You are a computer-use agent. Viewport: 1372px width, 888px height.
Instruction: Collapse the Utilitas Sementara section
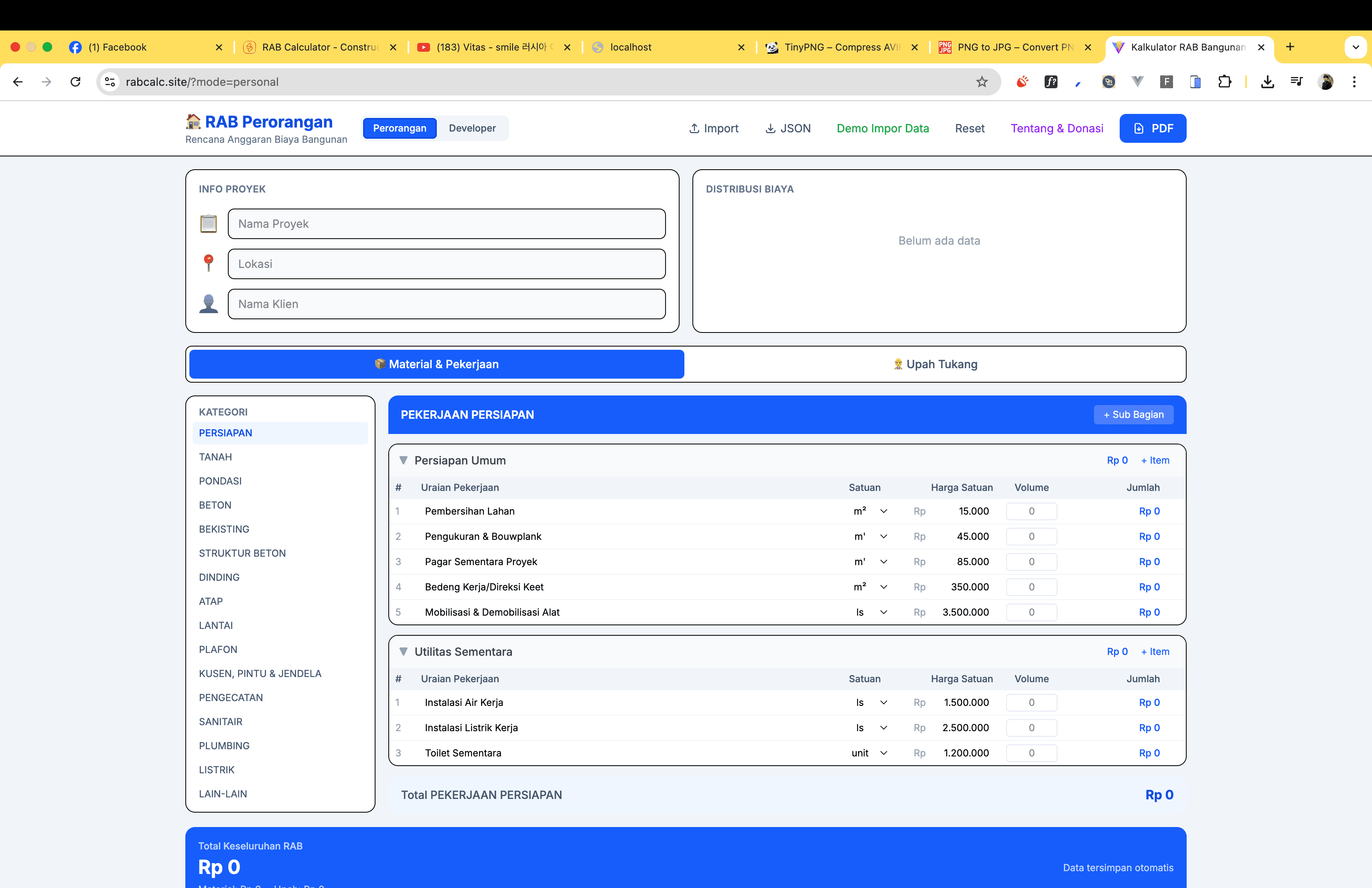tap(404, 652)
